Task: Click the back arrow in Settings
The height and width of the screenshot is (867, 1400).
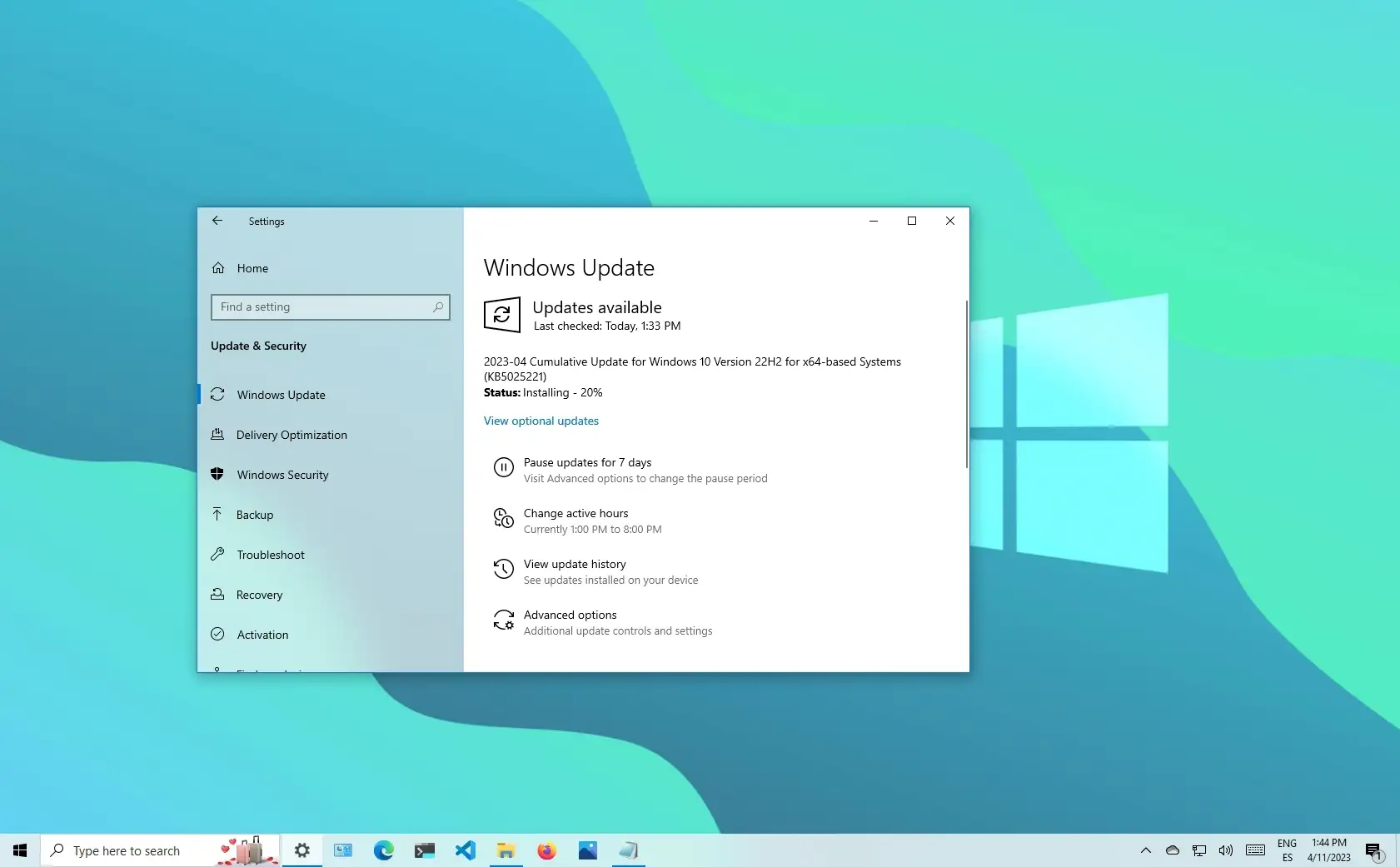Action: 217,221
